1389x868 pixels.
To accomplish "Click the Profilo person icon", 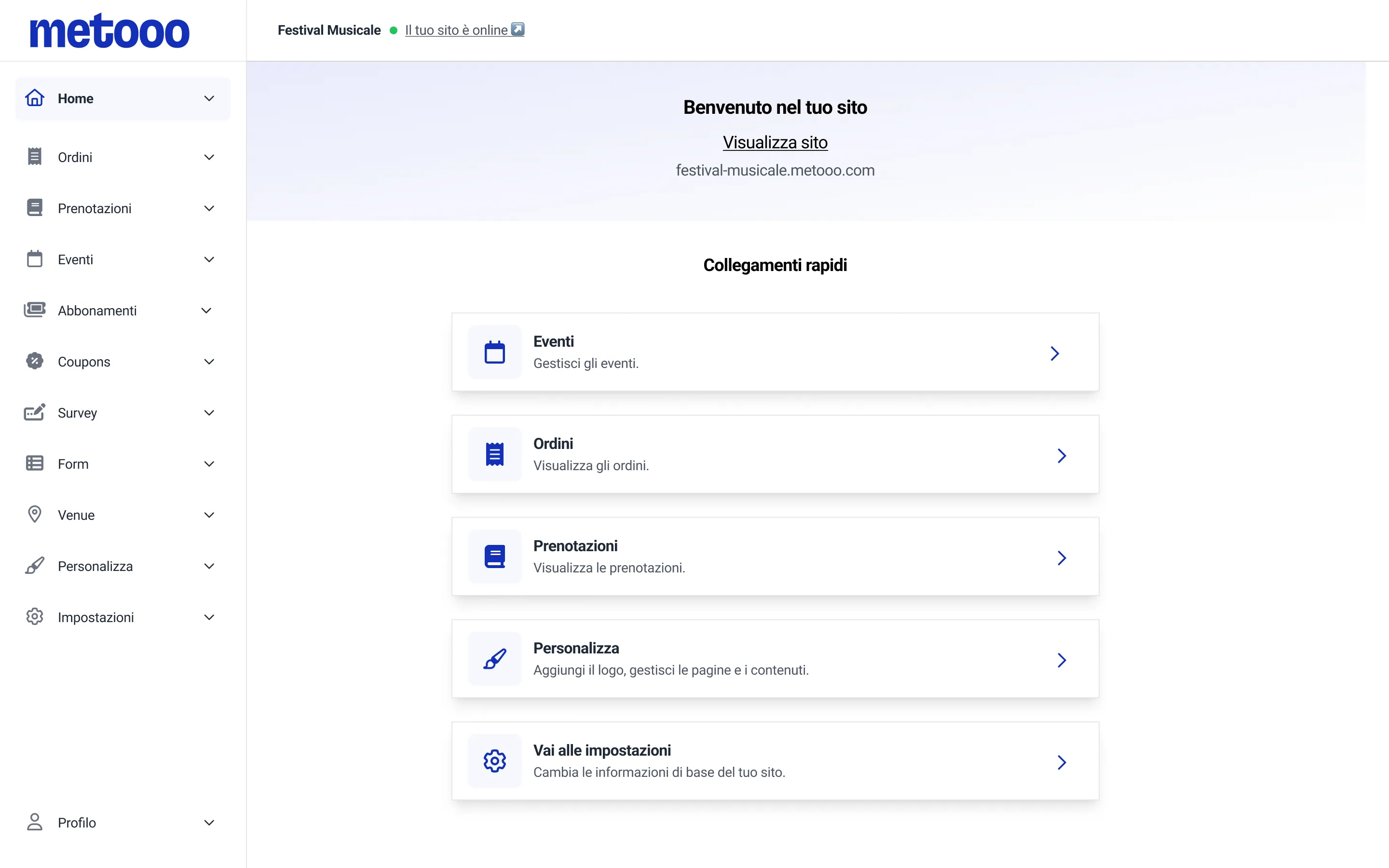I will pos(34,822).
